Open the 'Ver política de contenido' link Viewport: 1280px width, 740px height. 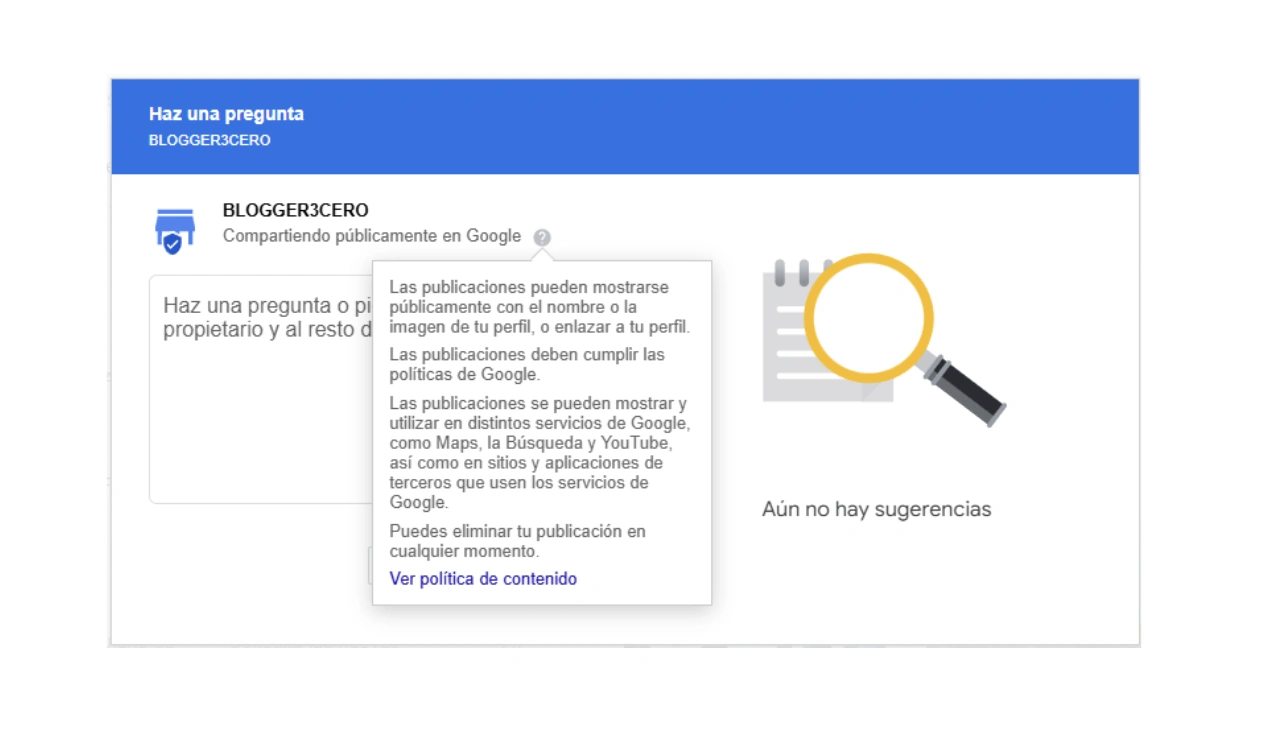pos(483,579)
